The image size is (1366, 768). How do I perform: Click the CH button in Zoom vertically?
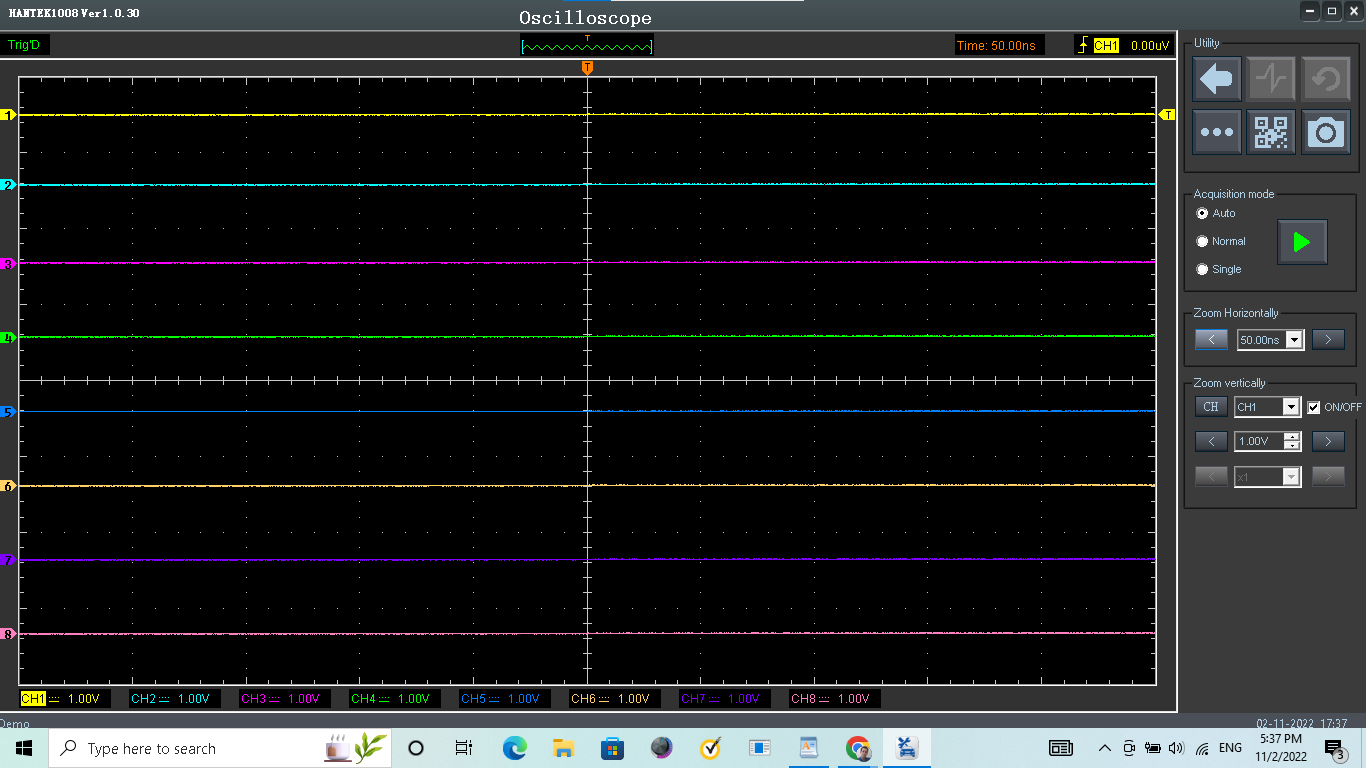pyautogui.click(x=1211, y=407)
